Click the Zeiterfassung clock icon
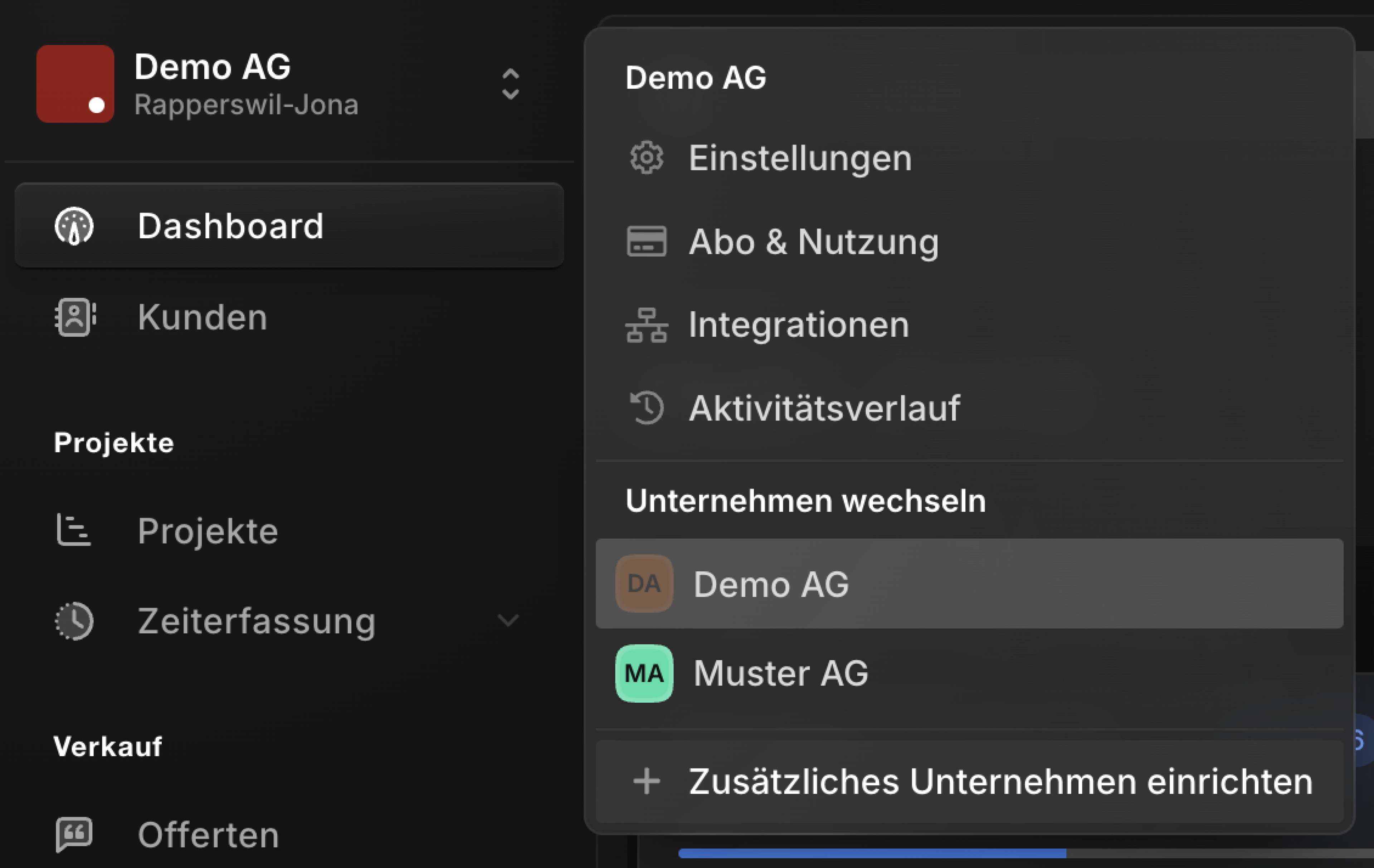This screenshot has height=868, width=1374. point(74,621)
